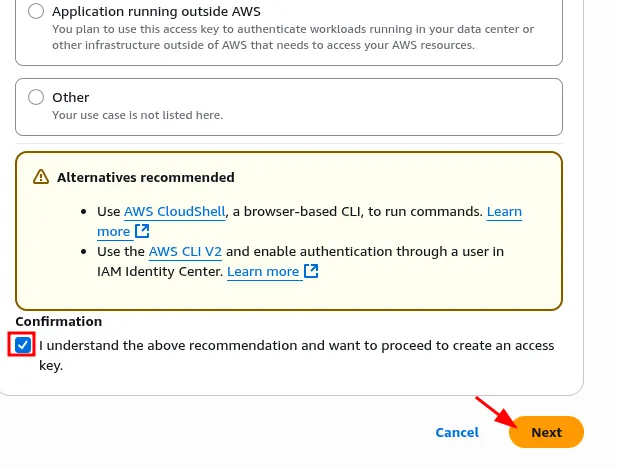Click the Confirmation section label
Viewport: 617px width, 468px height.
(59, 322)
